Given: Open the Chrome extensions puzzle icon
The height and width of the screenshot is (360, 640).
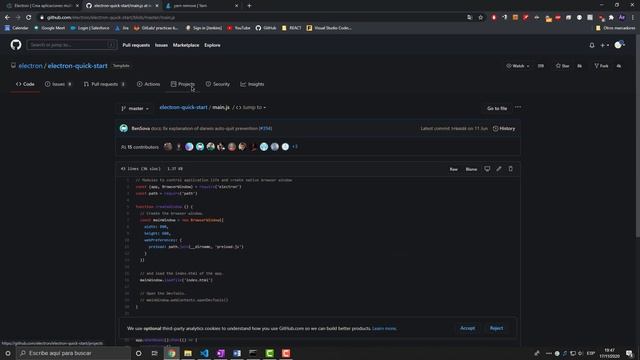Looking at the screenshot, I should click(x=611, y=18).
